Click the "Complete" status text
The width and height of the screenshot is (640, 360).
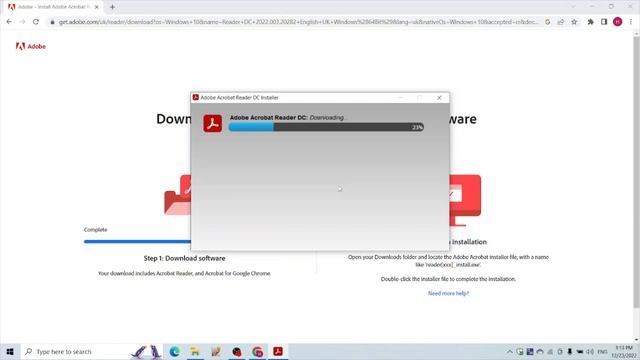tap(96, 230)
